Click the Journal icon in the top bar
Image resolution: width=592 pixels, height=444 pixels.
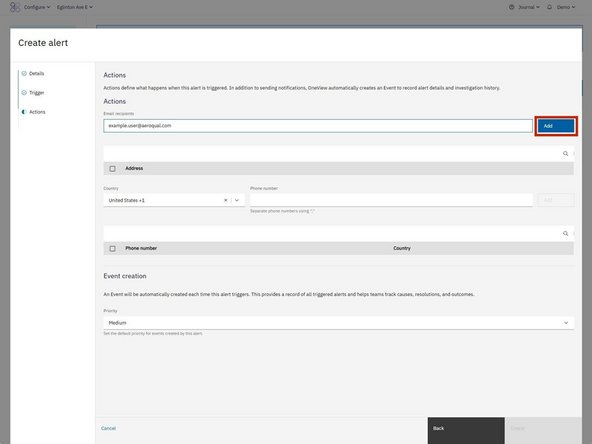pos(512,7)
